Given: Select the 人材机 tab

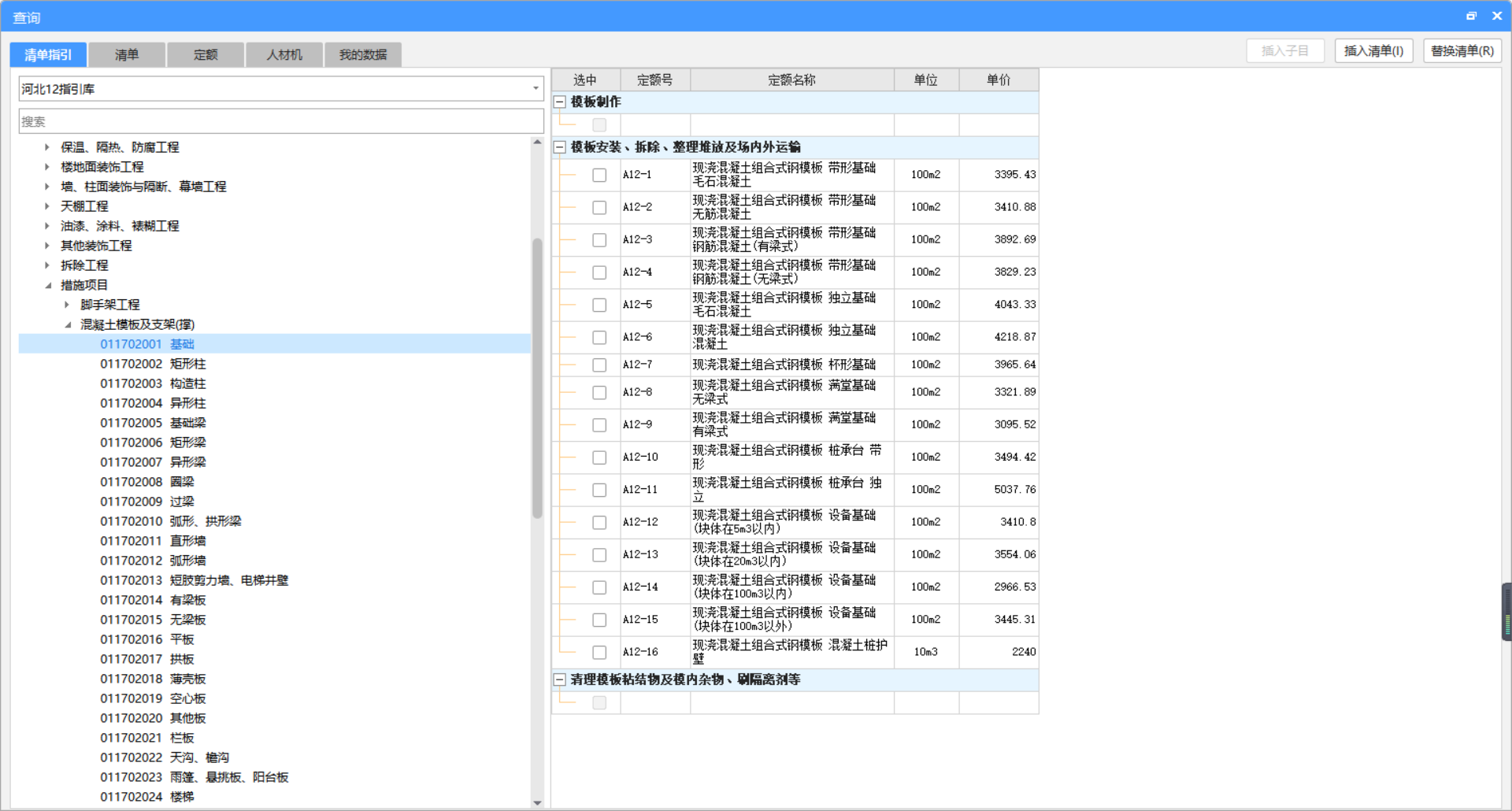Looking at the screenshot, I should tap(284, 54).
